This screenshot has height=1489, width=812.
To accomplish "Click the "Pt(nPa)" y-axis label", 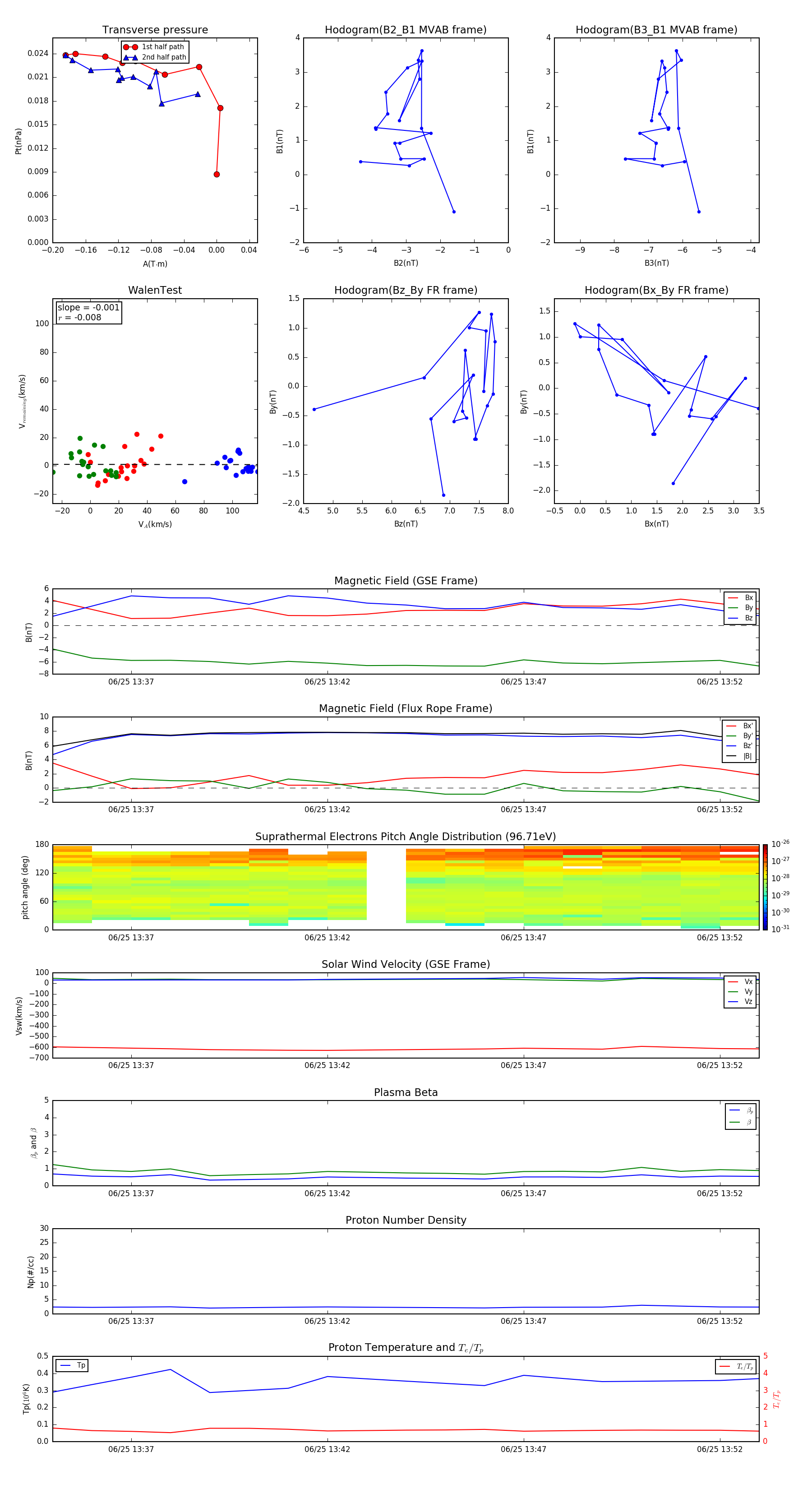I will (18, 141).
